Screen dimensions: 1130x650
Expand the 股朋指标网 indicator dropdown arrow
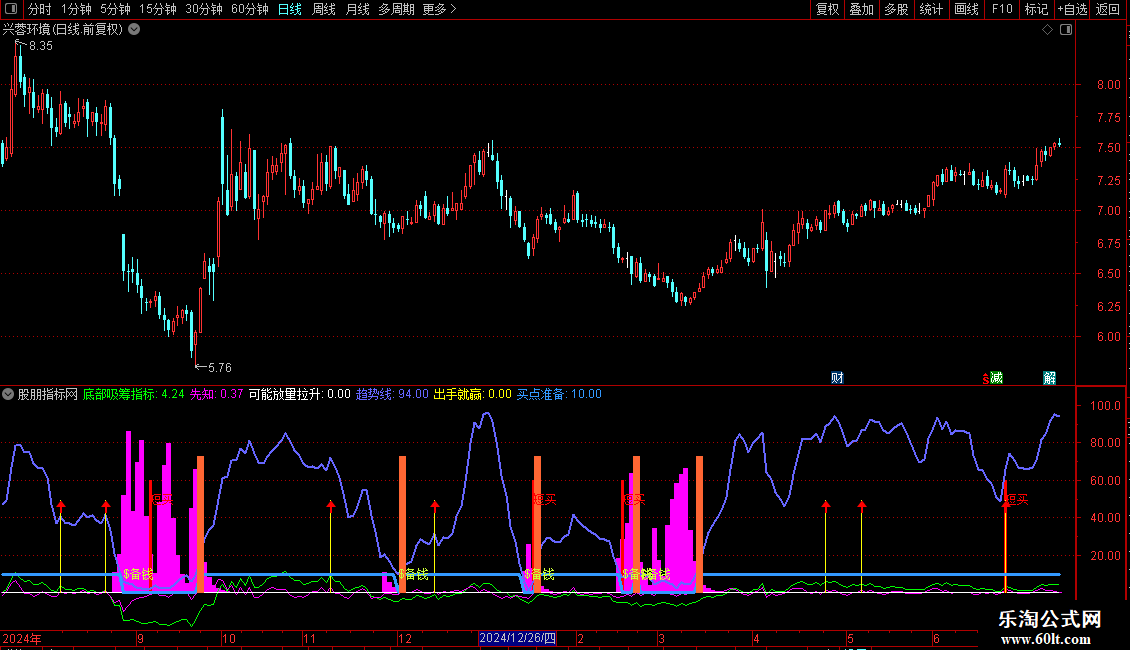click(8, 394)
